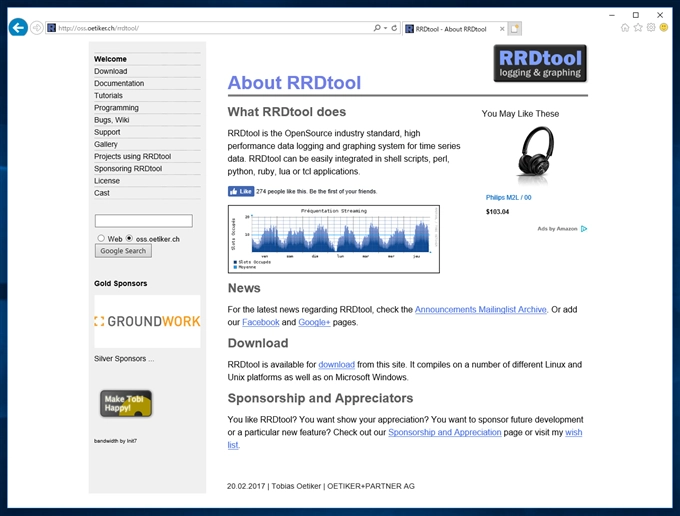Screen dimensions: 680x516
Task: Select the Web radio button
Action: [101, 238]
